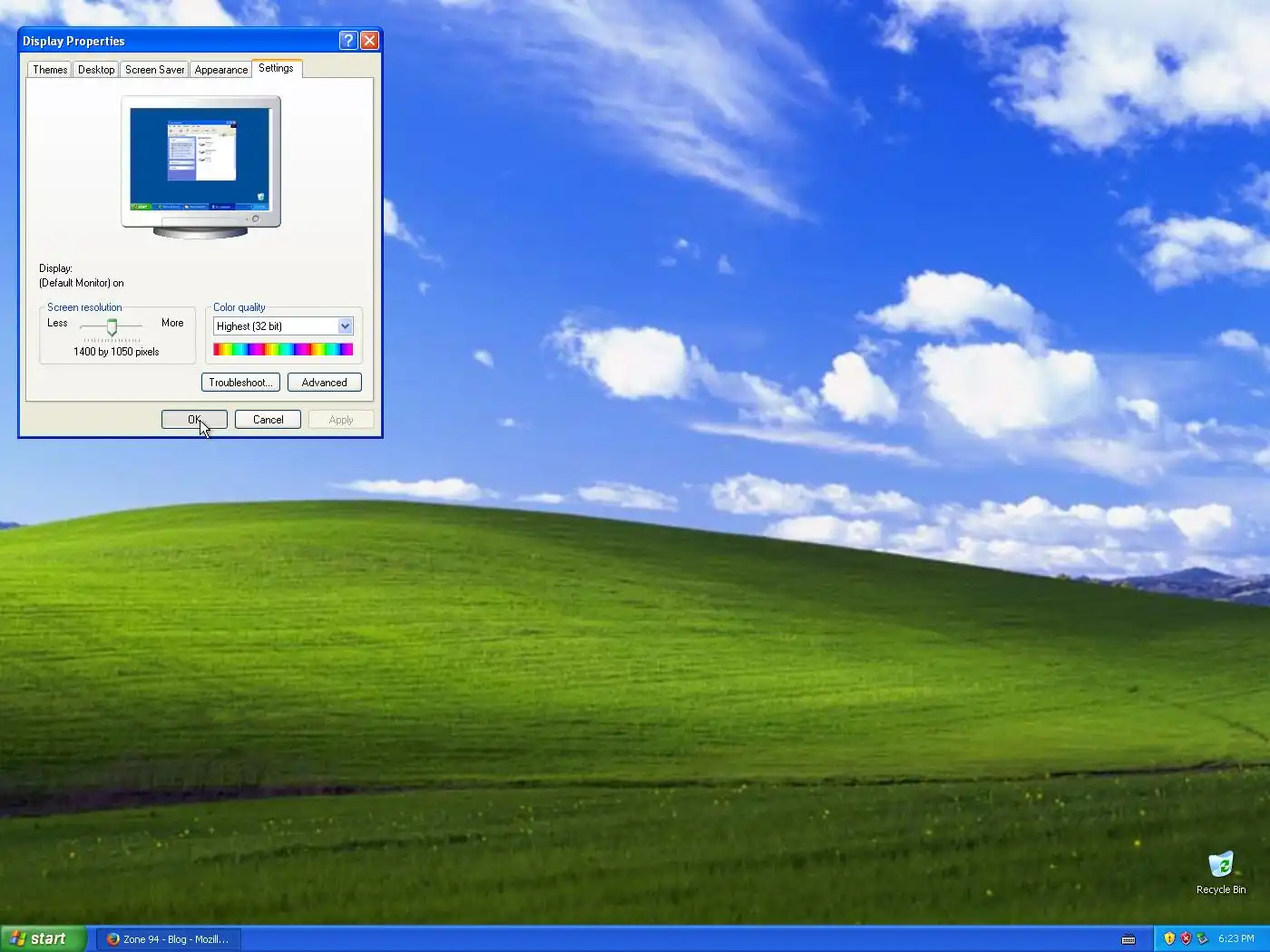Screen dimensions: 1270x952
Task: Open Advanced display settings
Action: pos(324,383)
